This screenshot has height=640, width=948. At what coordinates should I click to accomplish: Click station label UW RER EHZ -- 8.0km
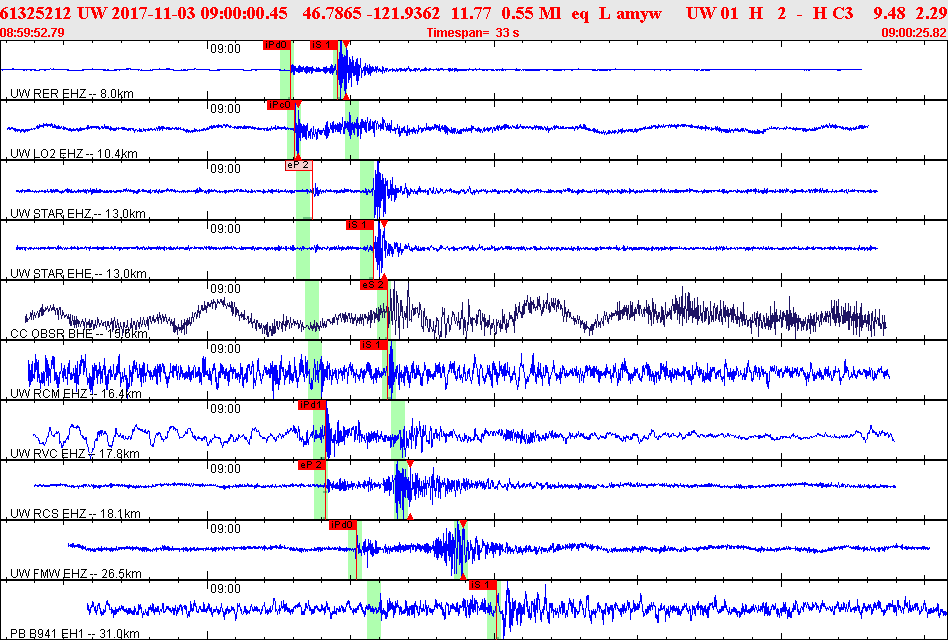pyautogui.click(x=71, y=94)
